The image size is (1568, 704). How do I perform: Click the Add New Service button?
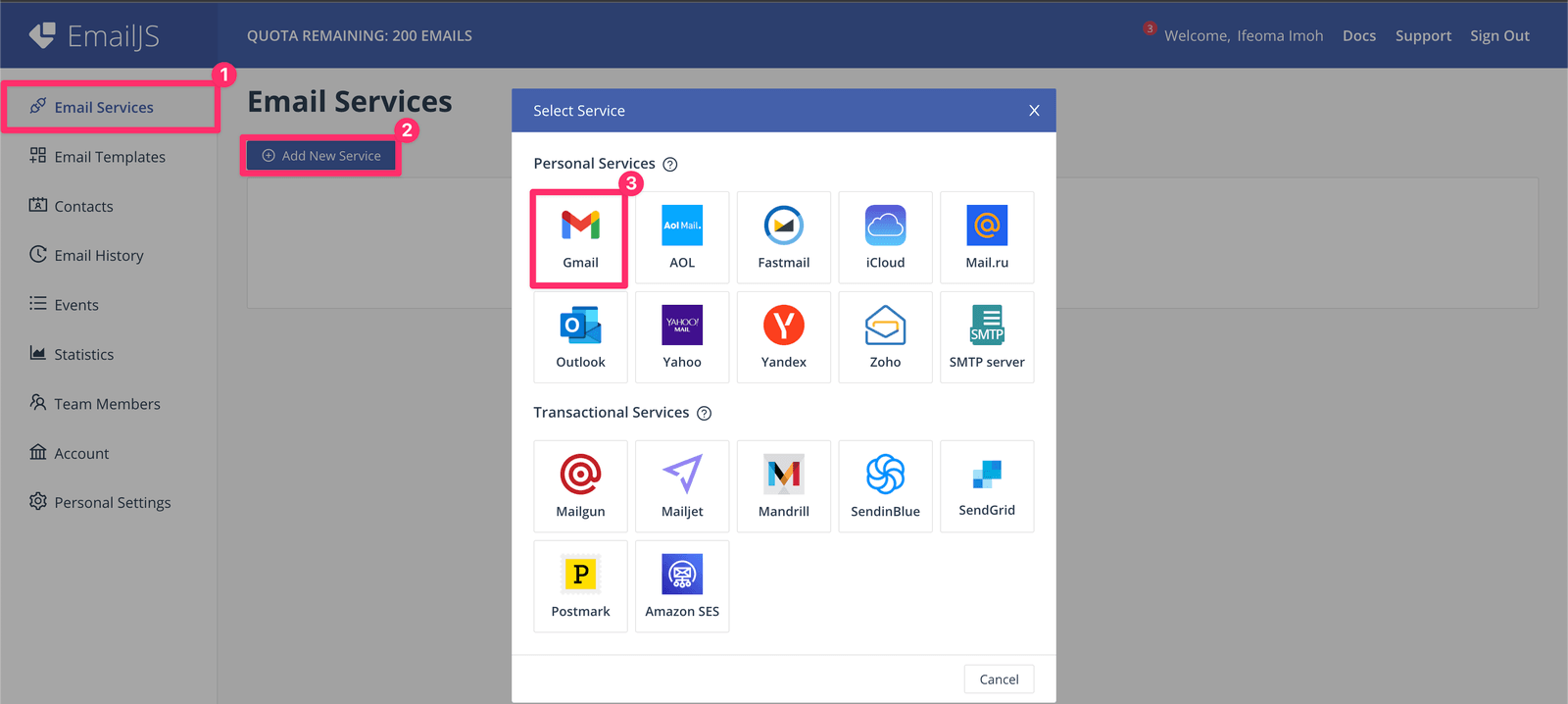point(320,156)
